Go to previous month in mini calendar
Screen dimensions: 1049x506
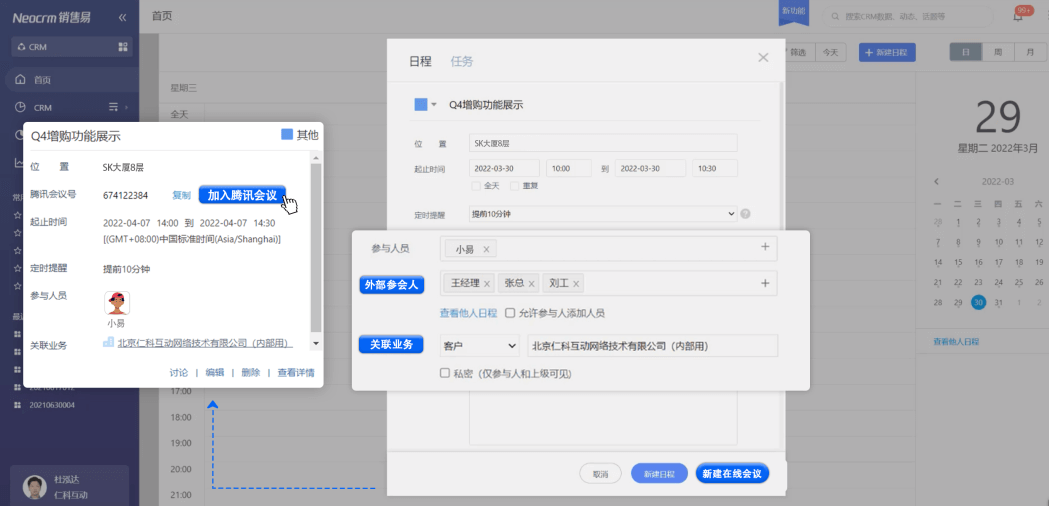(936, 181)
